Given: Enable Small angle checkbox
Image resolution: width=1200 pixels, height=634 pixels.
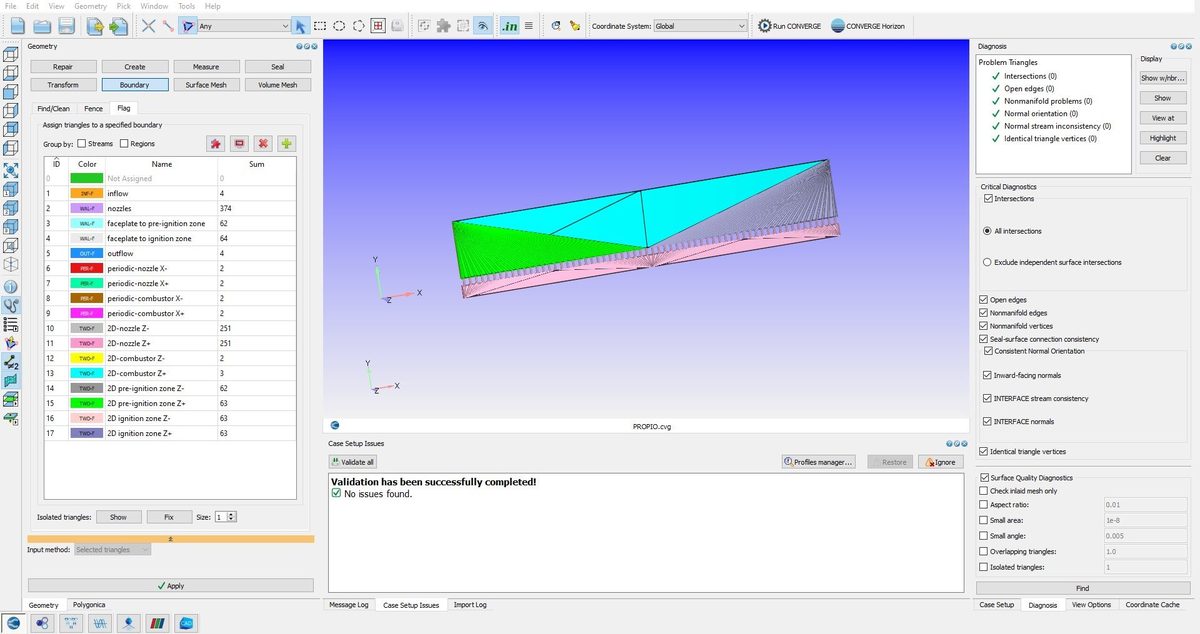Looking at the screenshot, I should pos(984,536).
